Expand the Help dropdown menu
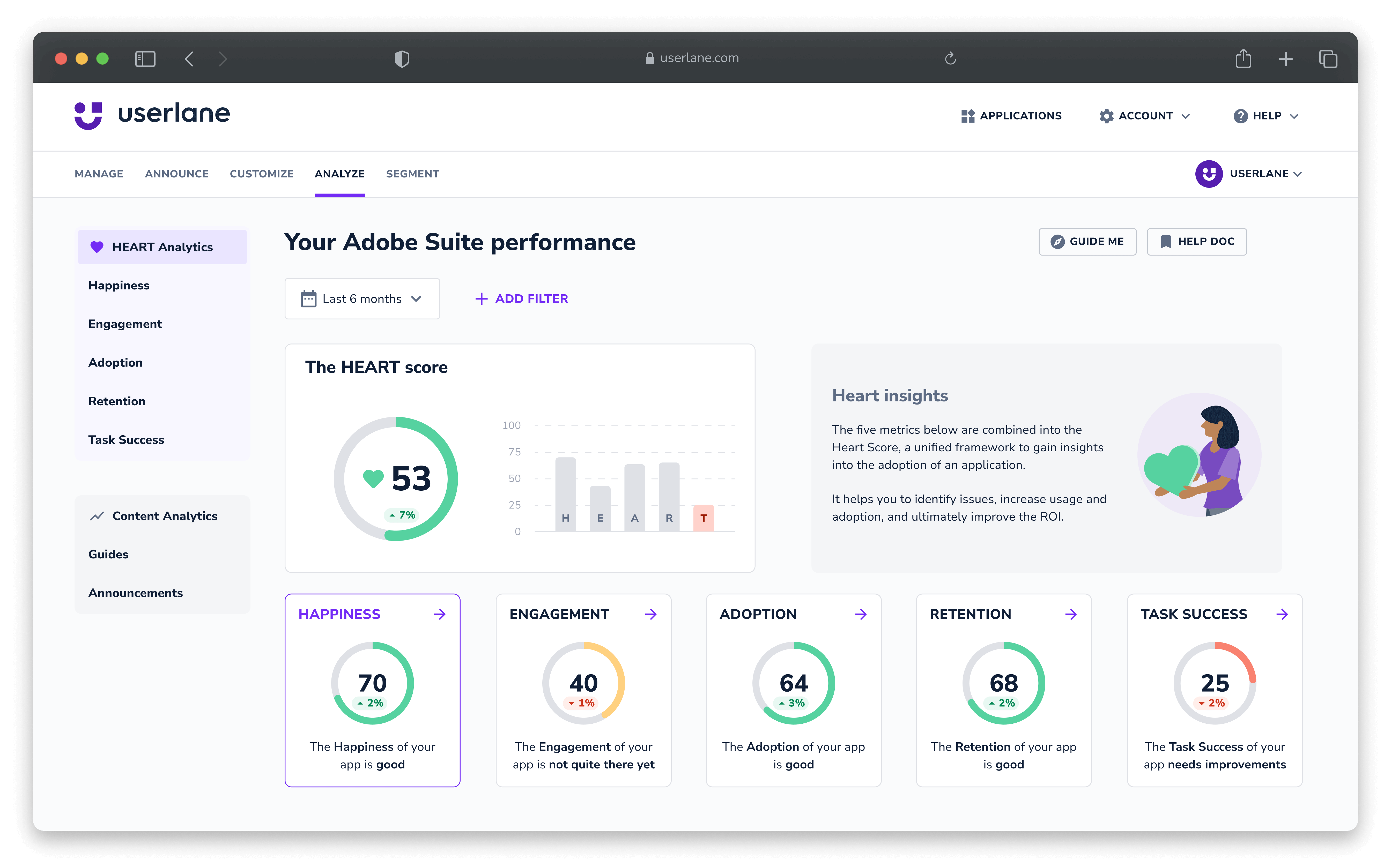The width and height of the screenshot is (1391, 868). [1266, 116]
